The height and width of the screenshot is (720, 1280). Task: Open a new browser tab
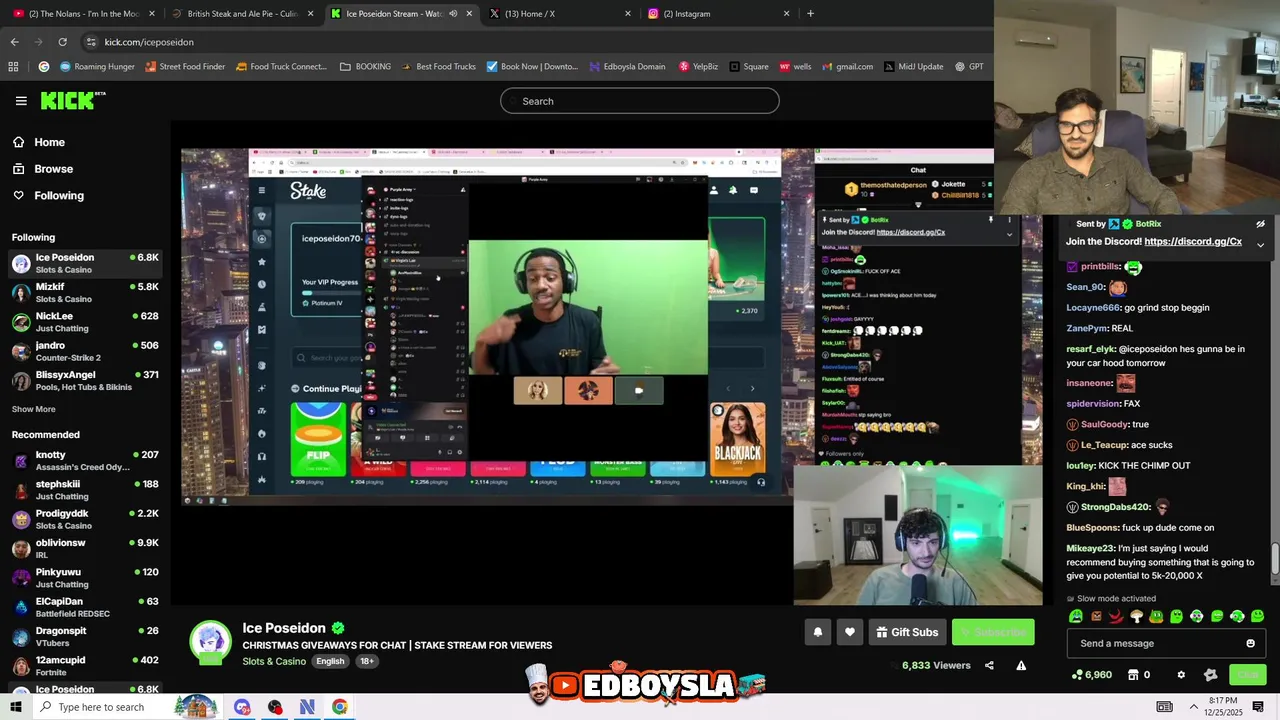pyautogui.click(x=810, y=14)
